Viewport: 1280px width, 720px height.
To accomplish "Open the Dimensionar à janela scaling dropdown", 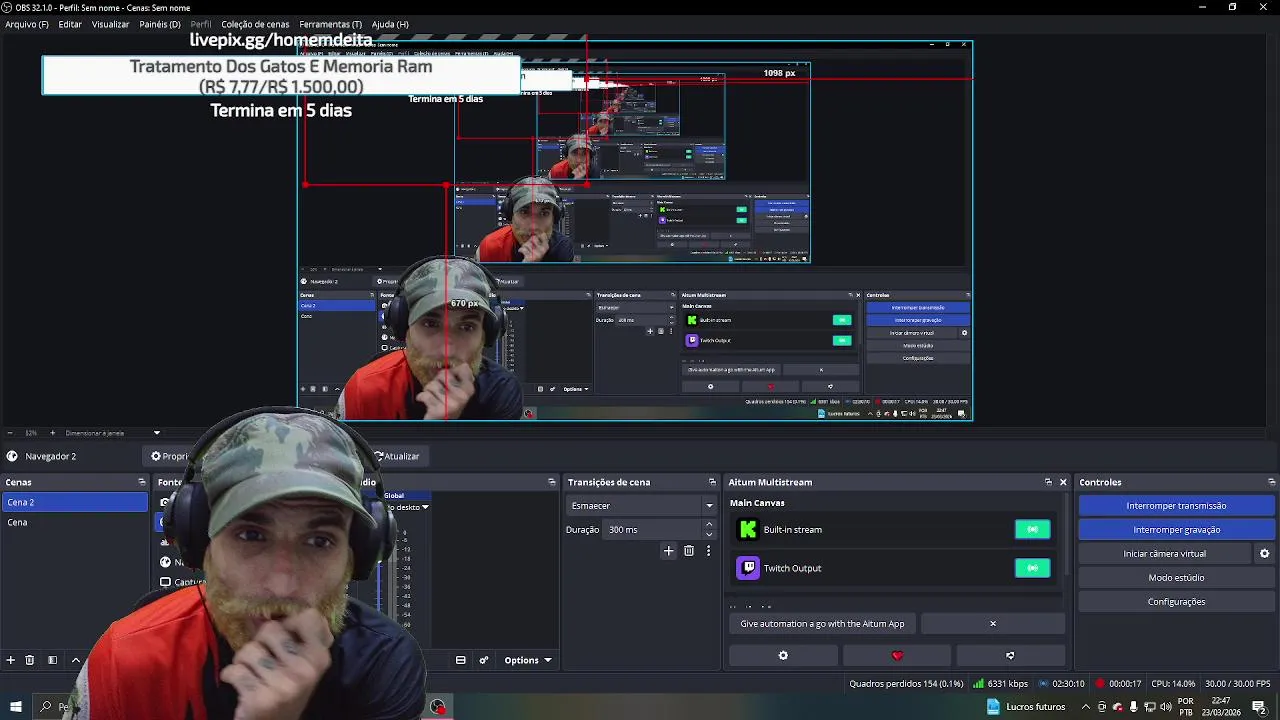I will [x=113, y=433].
